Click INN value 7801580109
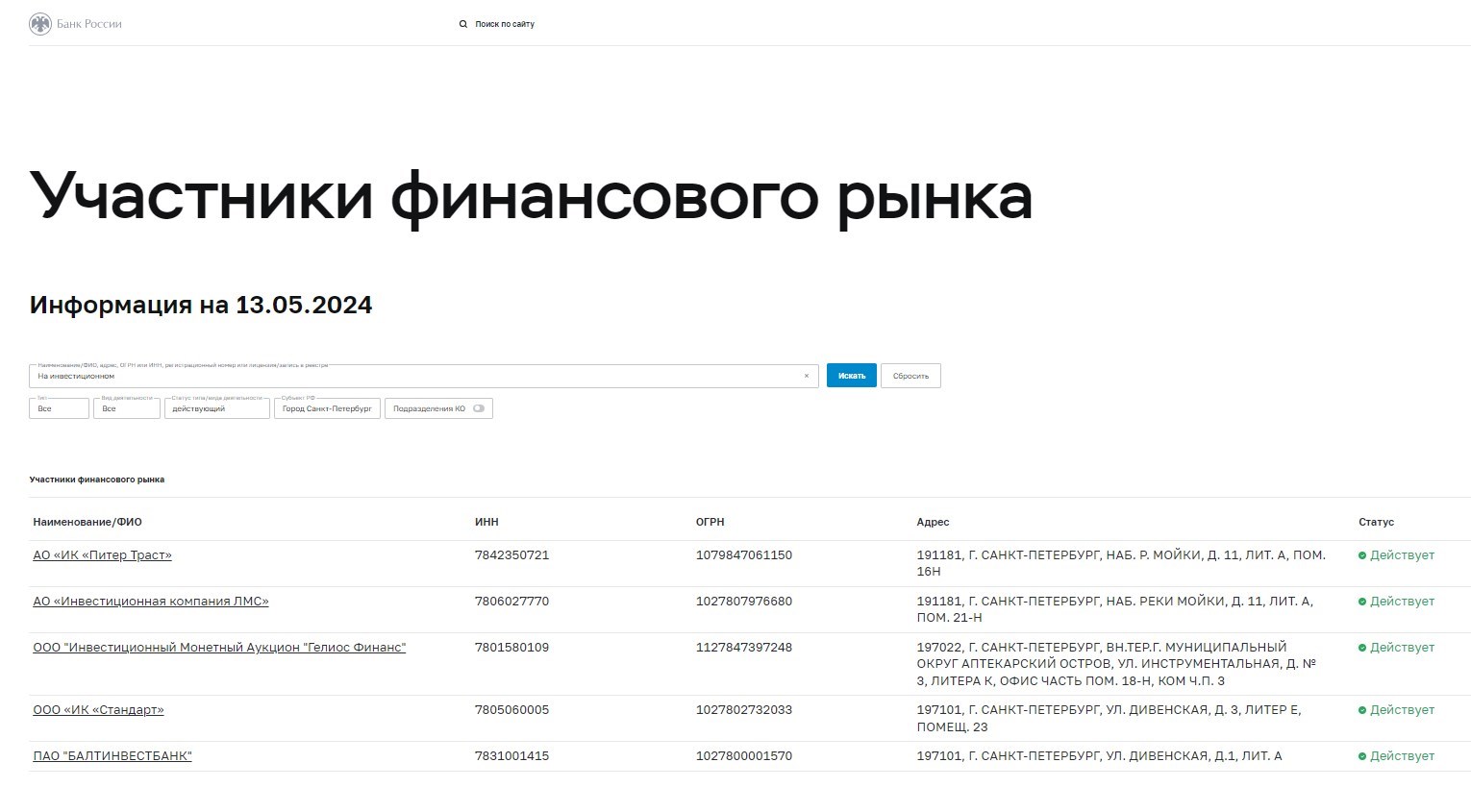 tap(511, 648)
